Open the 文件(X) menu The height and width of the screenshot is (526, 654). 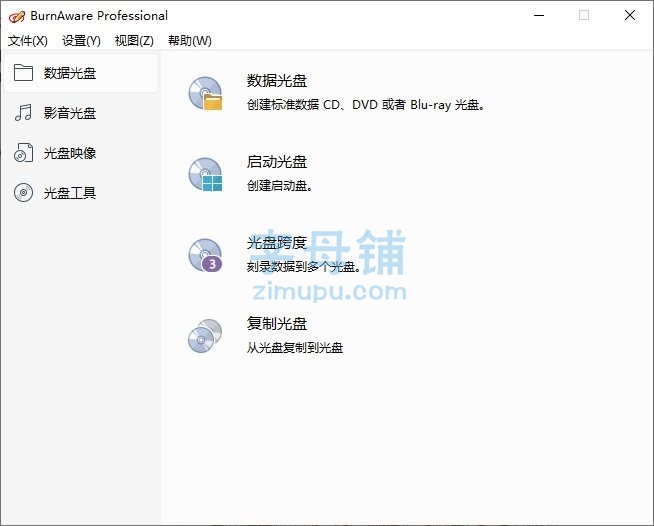28,40
